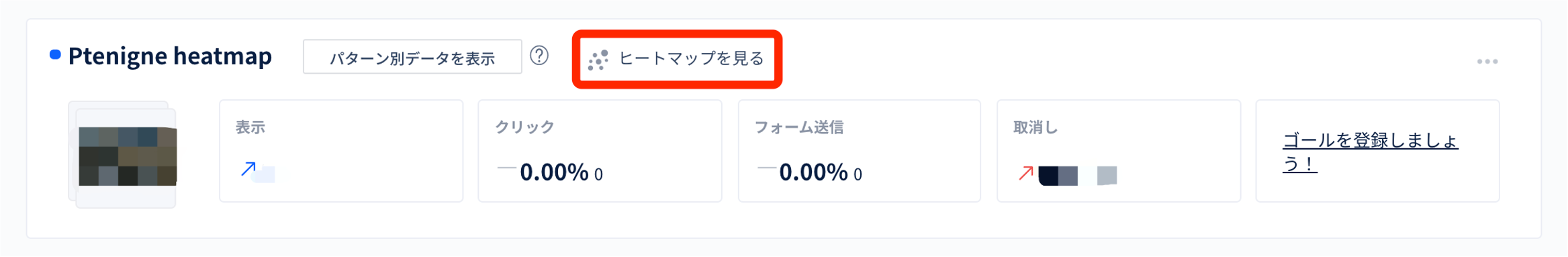Click the 0.00% value in クリック card

[554, 172]
